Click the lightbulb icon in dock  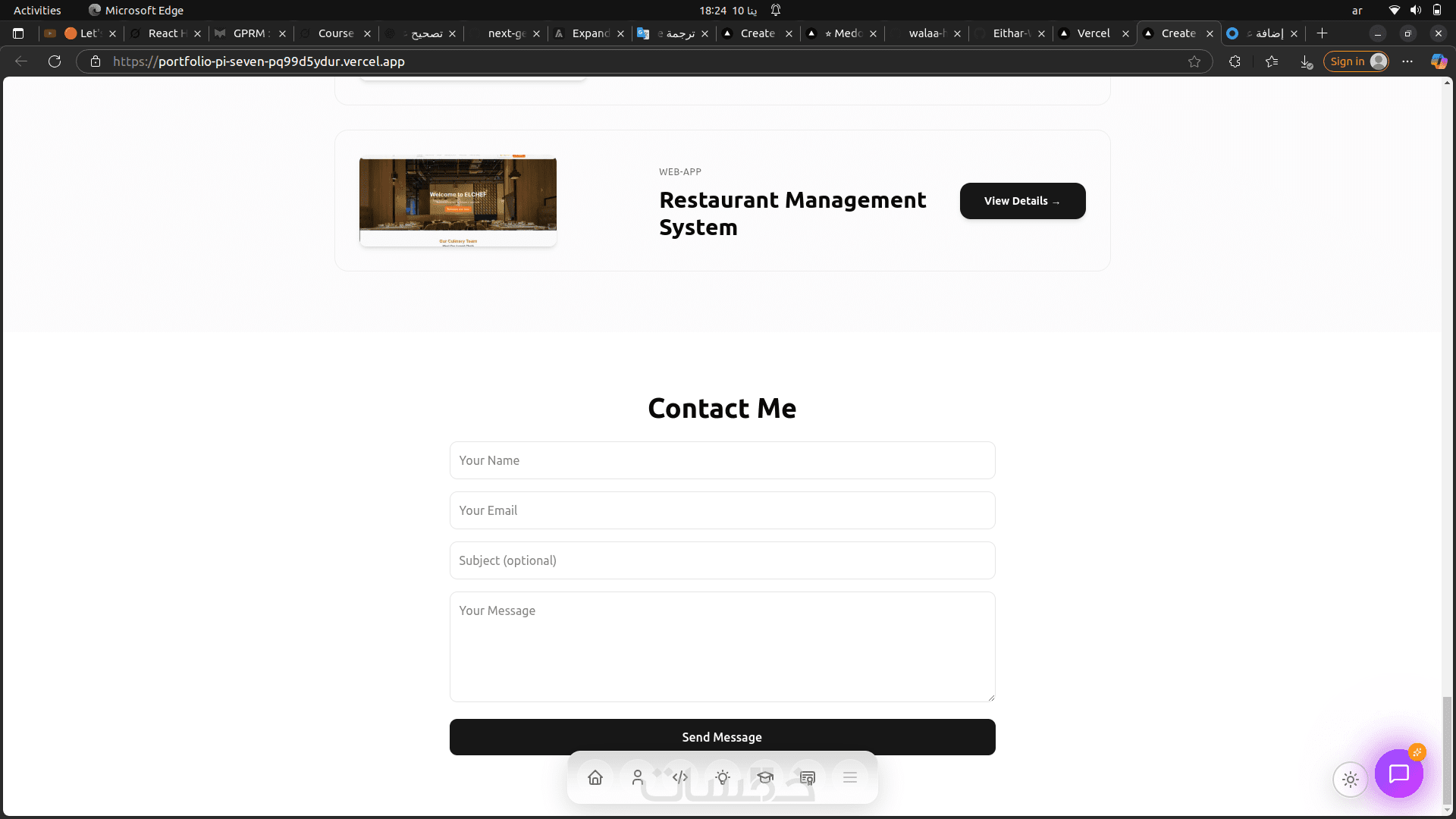723,778
